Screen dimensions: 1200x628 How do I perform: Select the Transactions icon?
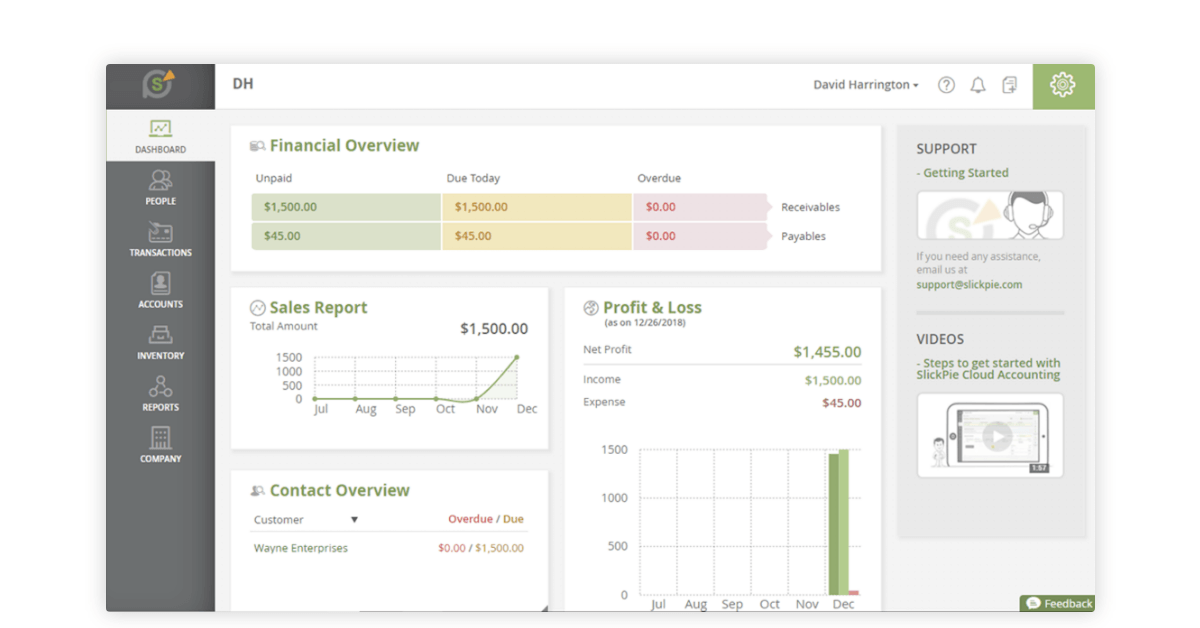(x=160, y=241)
